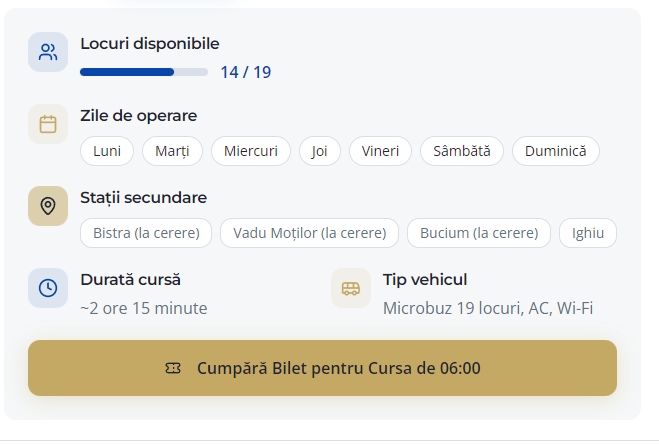This screenshot has width=659, height=444.
Task: Click the 14 / 19 seats count
Action: coord(246,72)
